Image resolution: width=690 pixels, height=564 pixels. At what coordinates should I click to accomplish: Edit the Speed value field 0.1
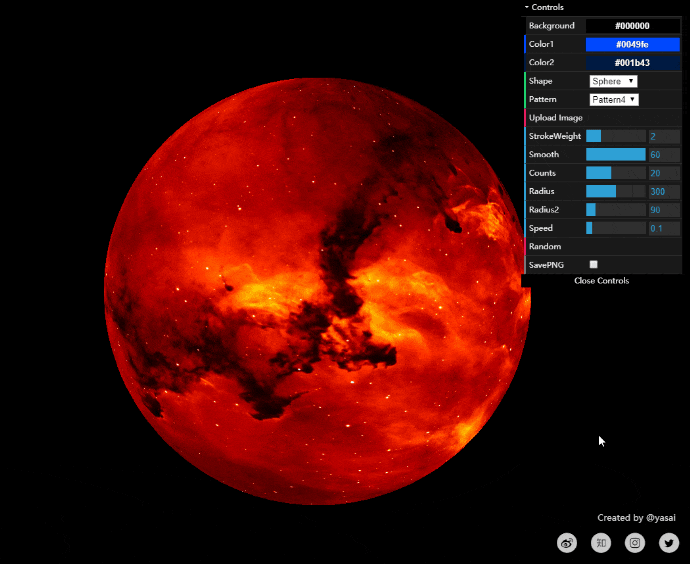click(x=664, y=228)
